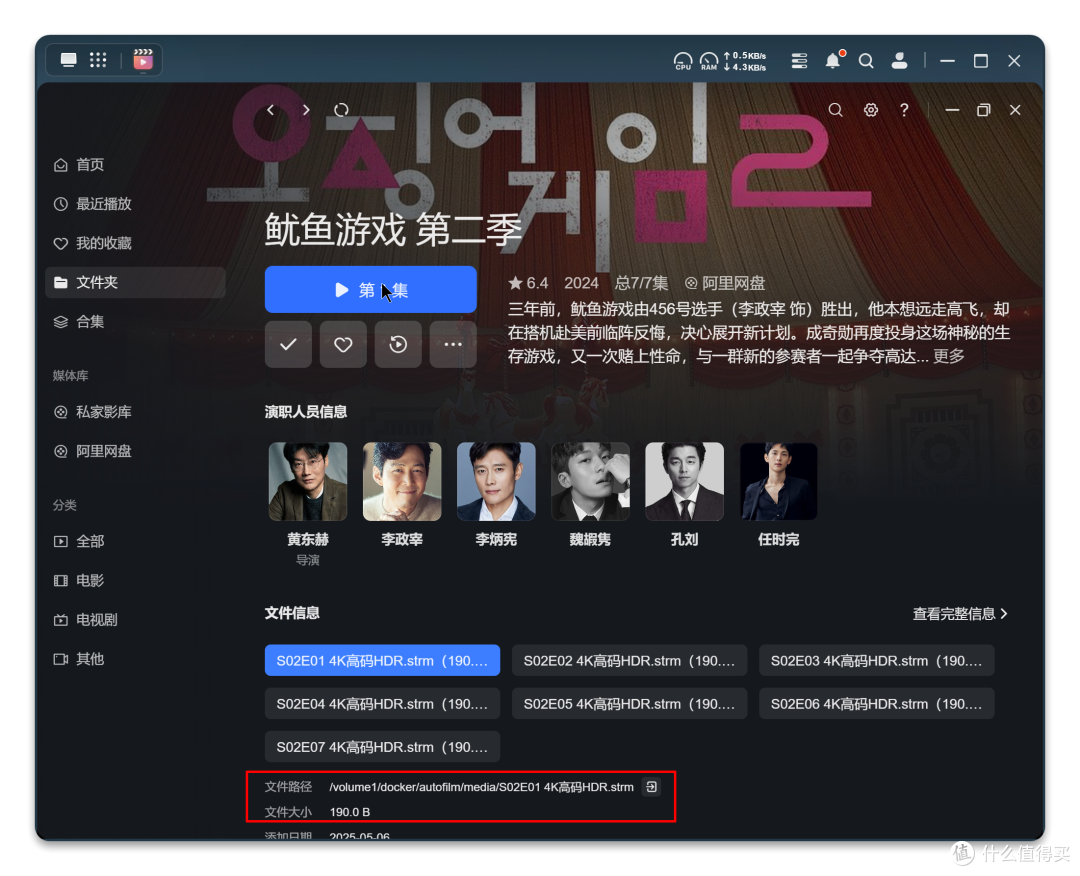1080x876 pixels.
Task: Show 其他 category
Action: coord(135,659)
